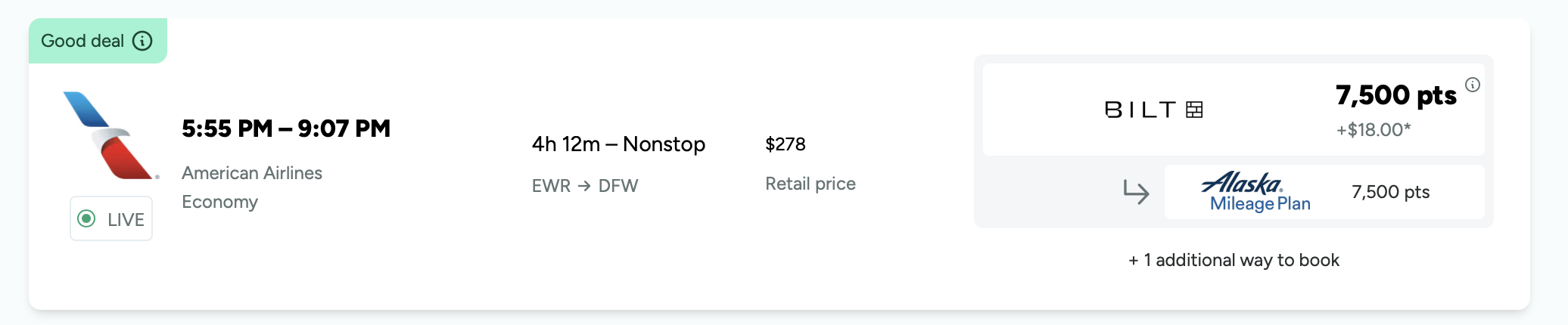Click the +$18.00* fees text
Screen dimensions: 1568x325
(1374, 130)
